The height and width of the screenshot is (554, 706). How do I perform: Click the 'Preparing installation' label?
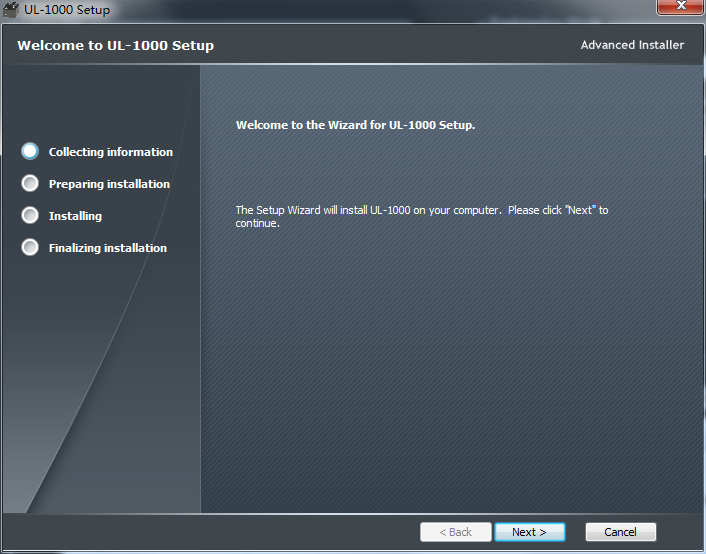[x=109, y=184]
